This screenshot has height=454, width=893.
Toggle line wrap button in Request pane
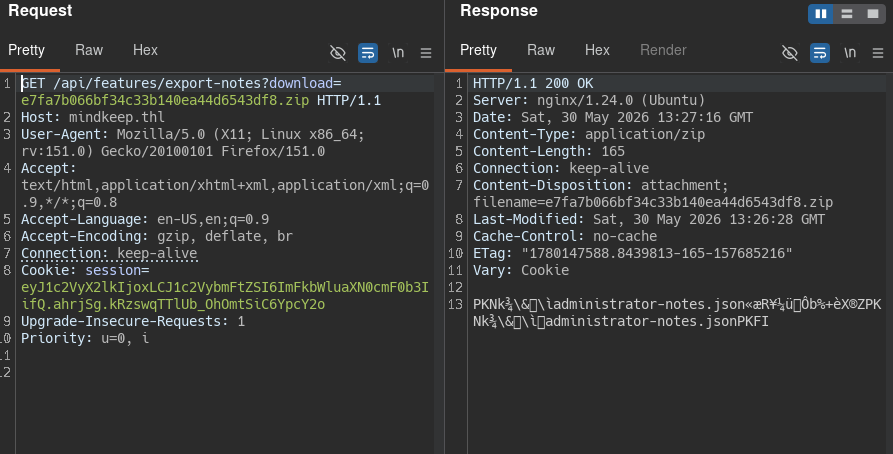click(368, 53)
